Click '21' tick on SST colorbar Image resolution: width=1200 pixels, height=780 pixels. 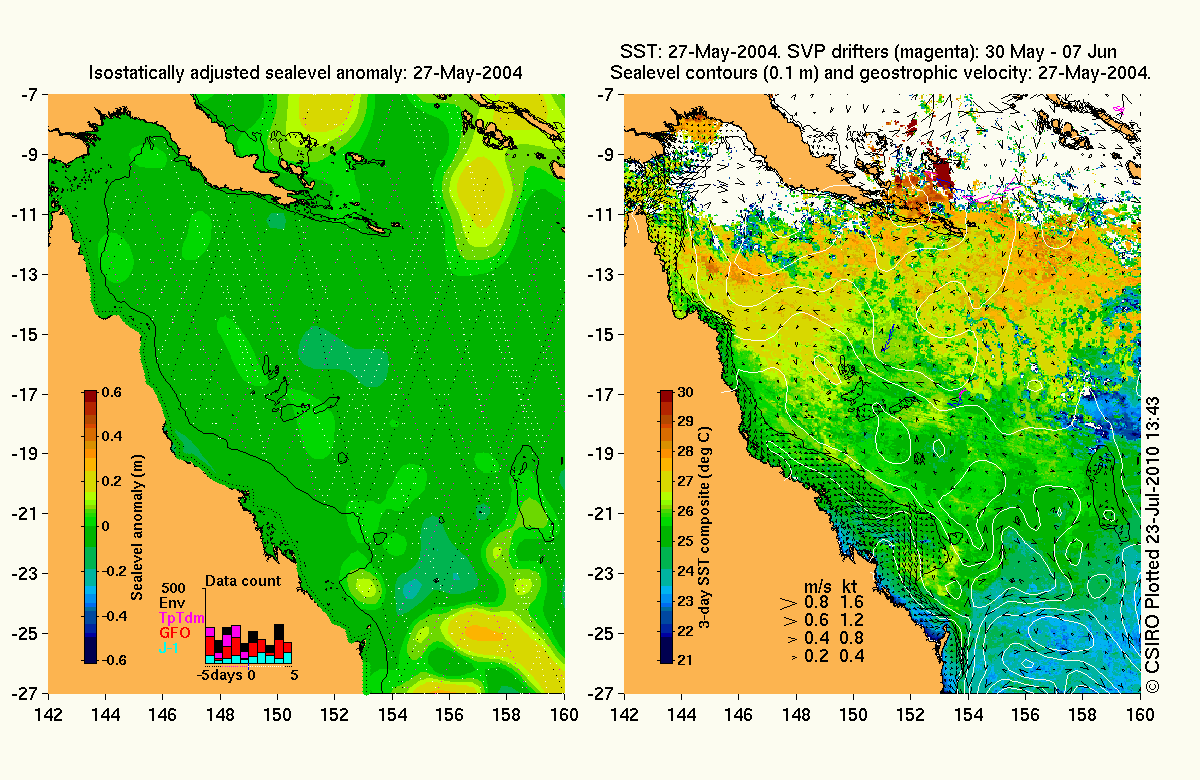[686, 660]
